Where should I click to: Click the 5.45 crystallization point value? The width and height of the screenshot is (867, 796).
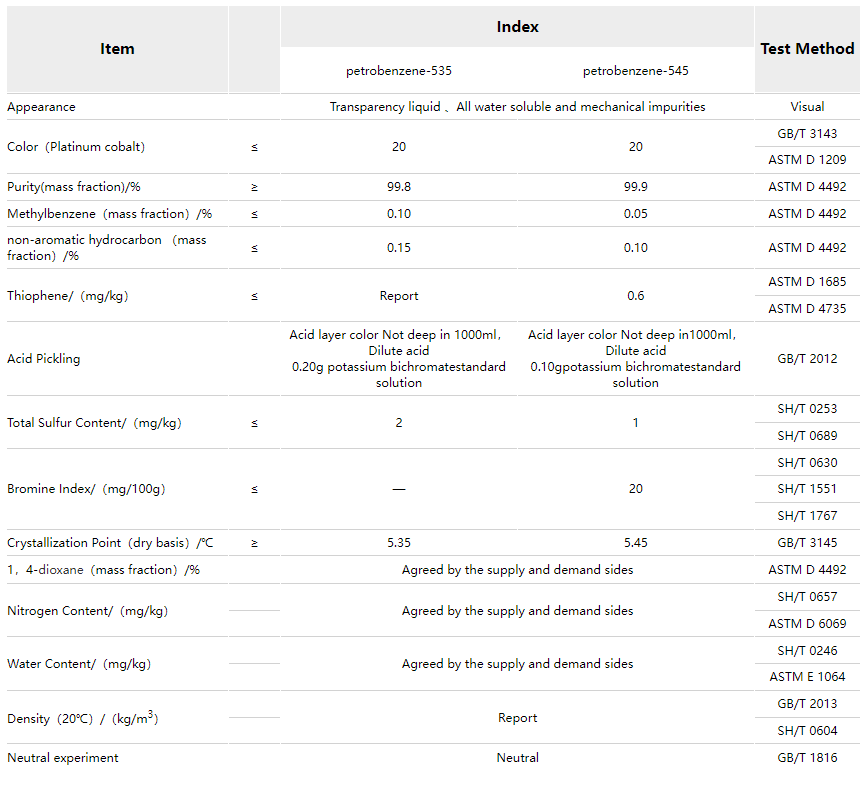tap(635, 543)
